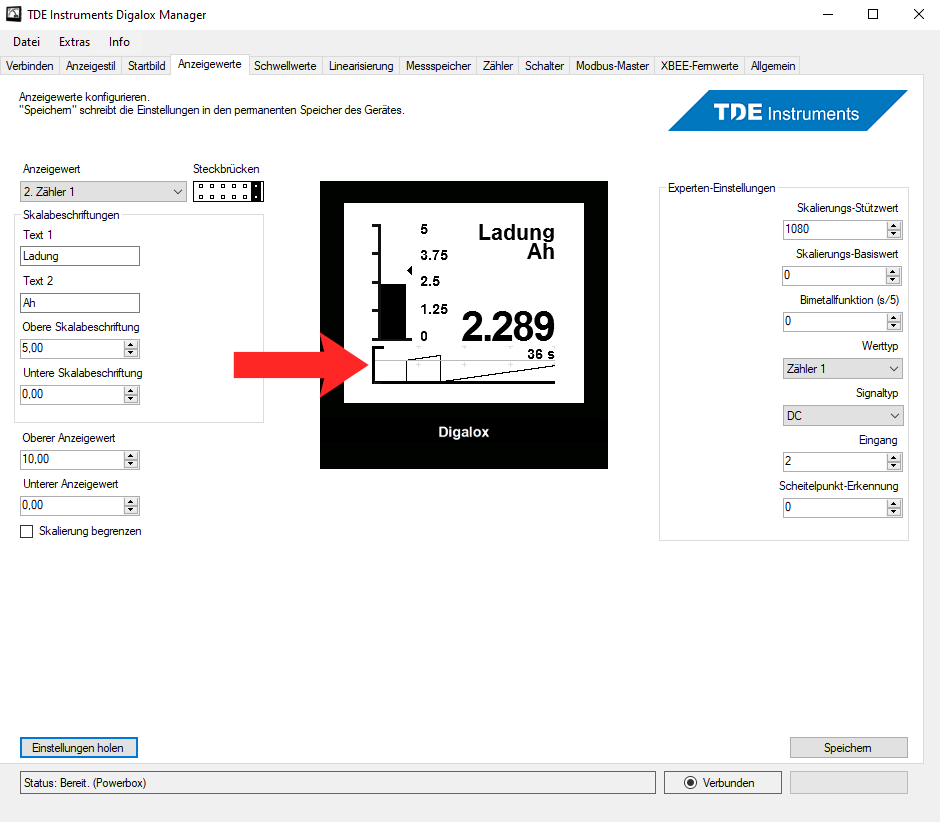The image size is (940, 822).
Task: Toggle the Verbunden connection indicator
Action: pyautogui.click(x=722, y=782)
